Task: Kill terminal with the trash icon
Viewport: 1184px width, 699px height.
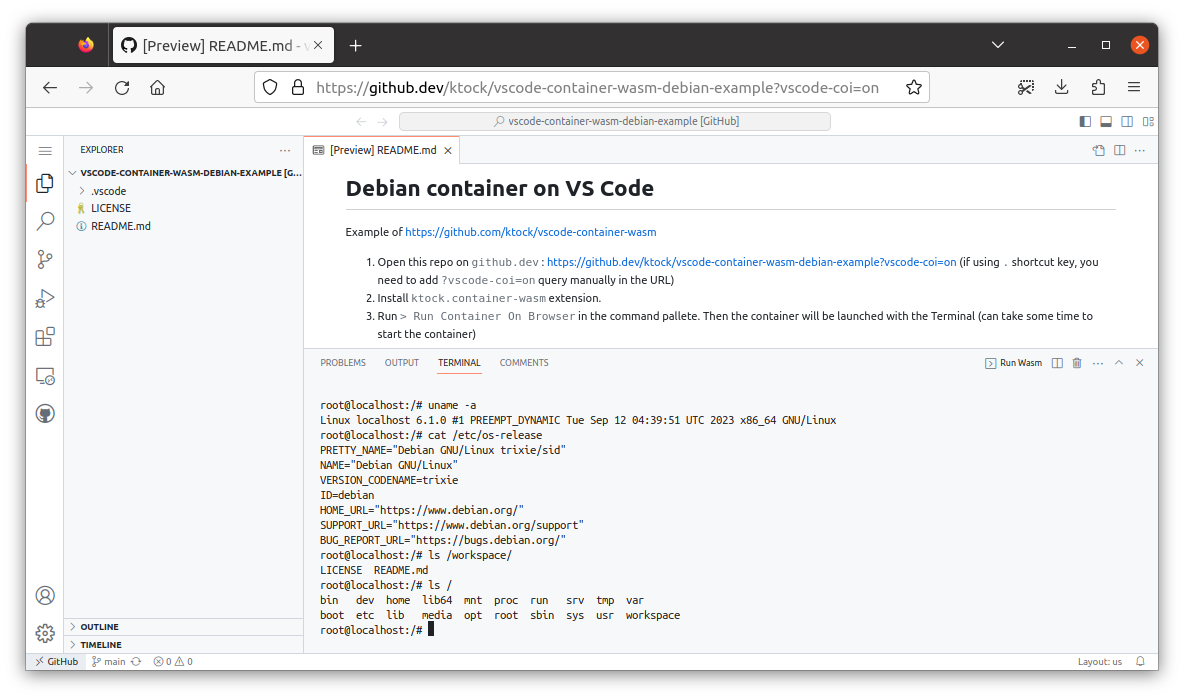Action: click(1078, 363)
